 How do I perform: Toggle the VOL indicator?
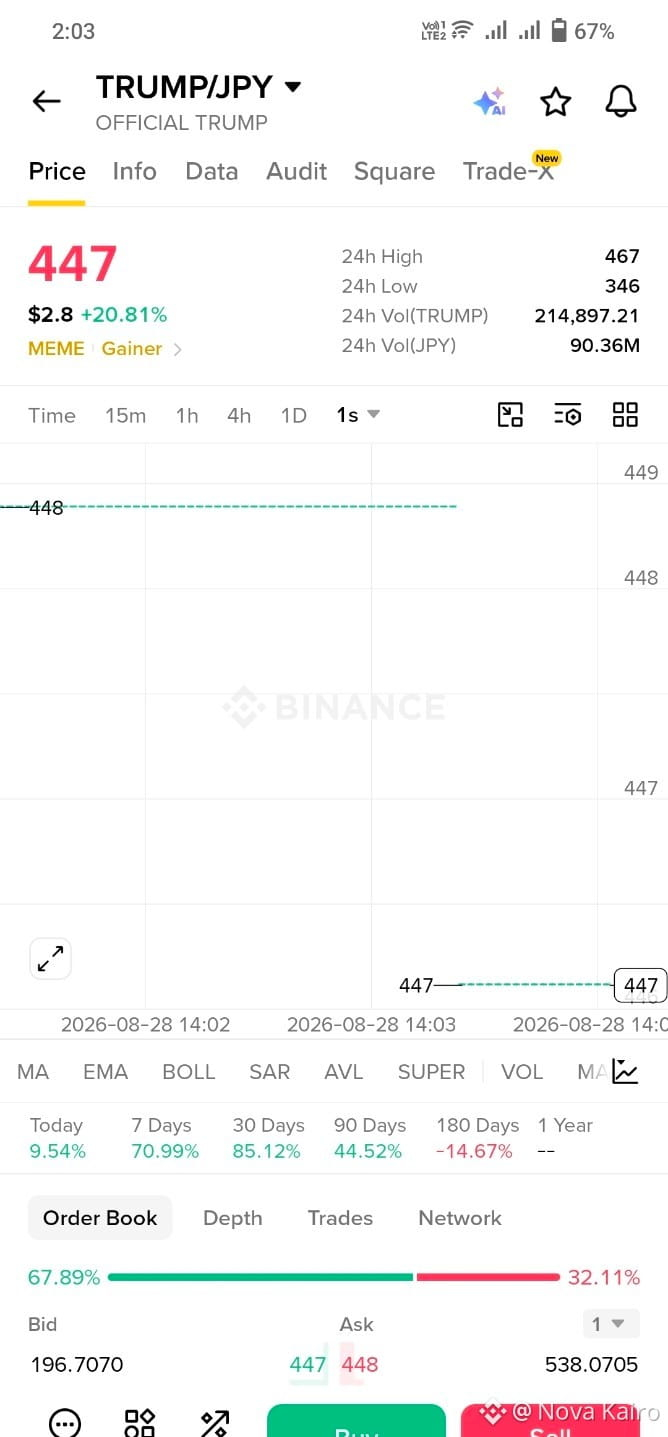(x=522, y=1071)
